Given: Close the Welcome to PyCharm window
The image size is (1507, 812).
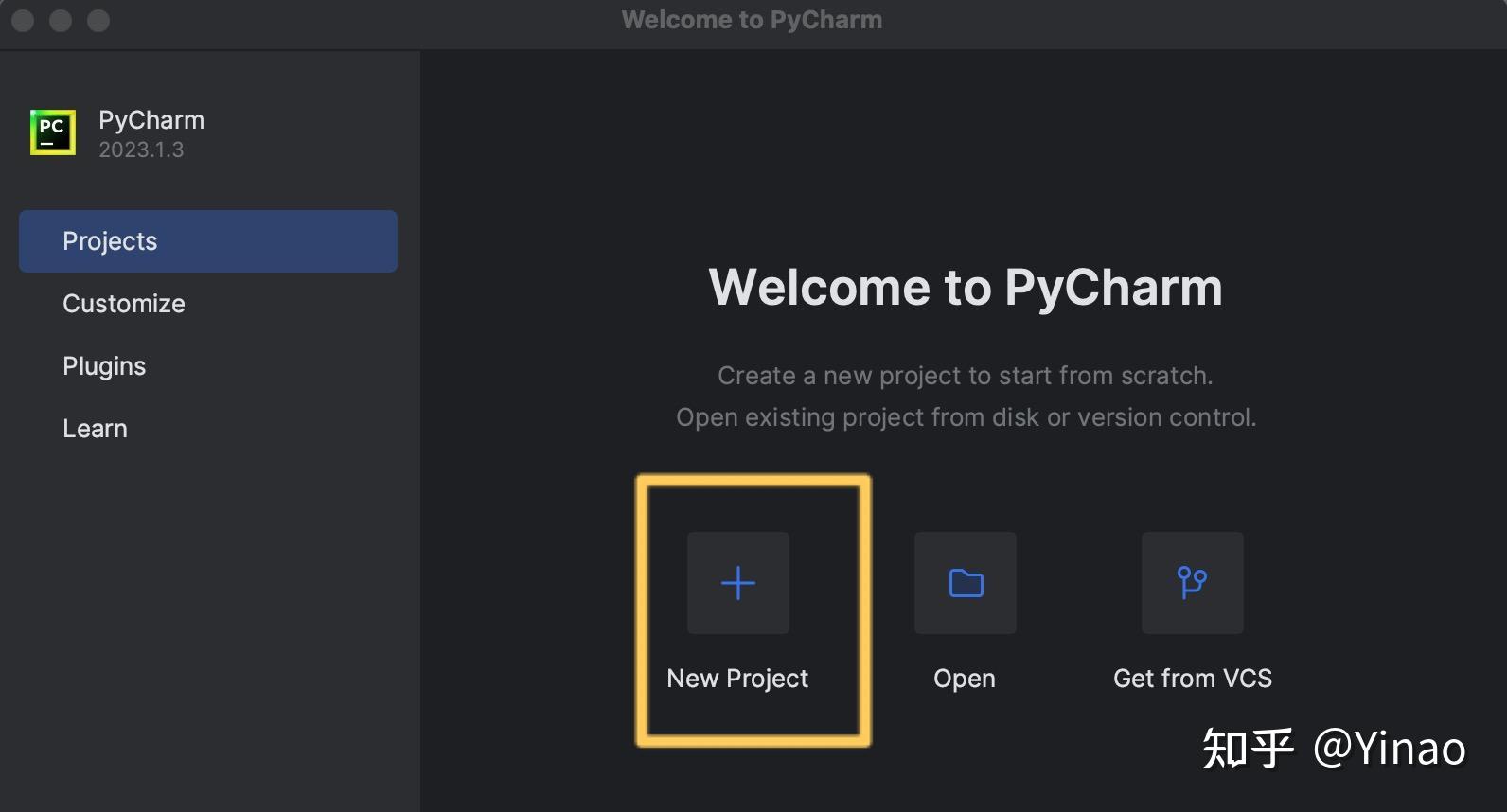Looking at the screenshot, I should tap(23, 20).
